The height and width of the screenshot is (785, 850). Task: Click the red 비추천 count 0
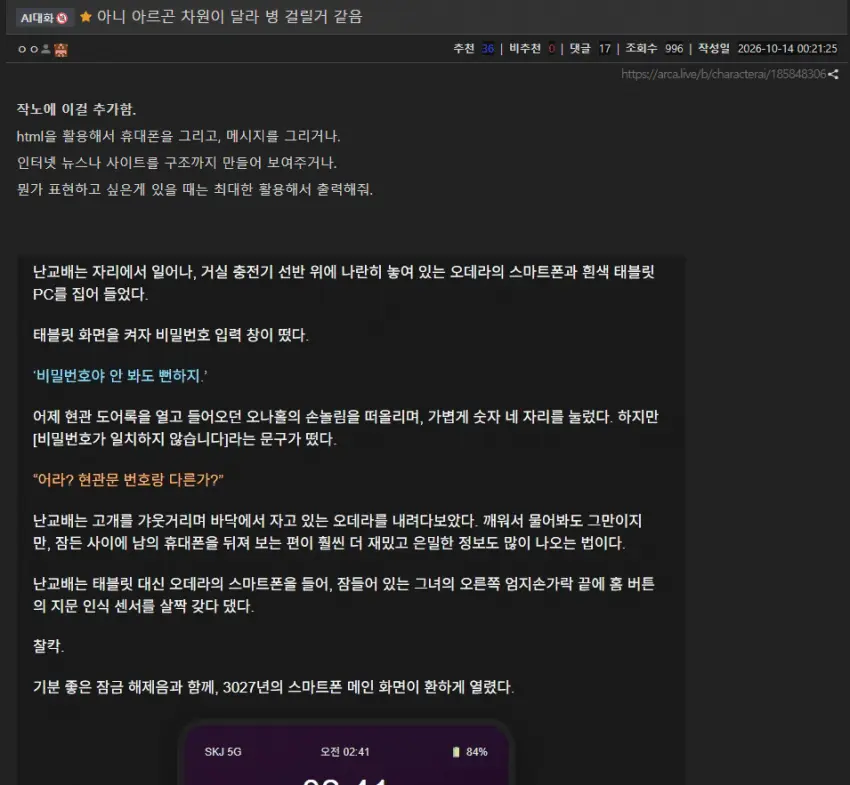click(551, 49)
